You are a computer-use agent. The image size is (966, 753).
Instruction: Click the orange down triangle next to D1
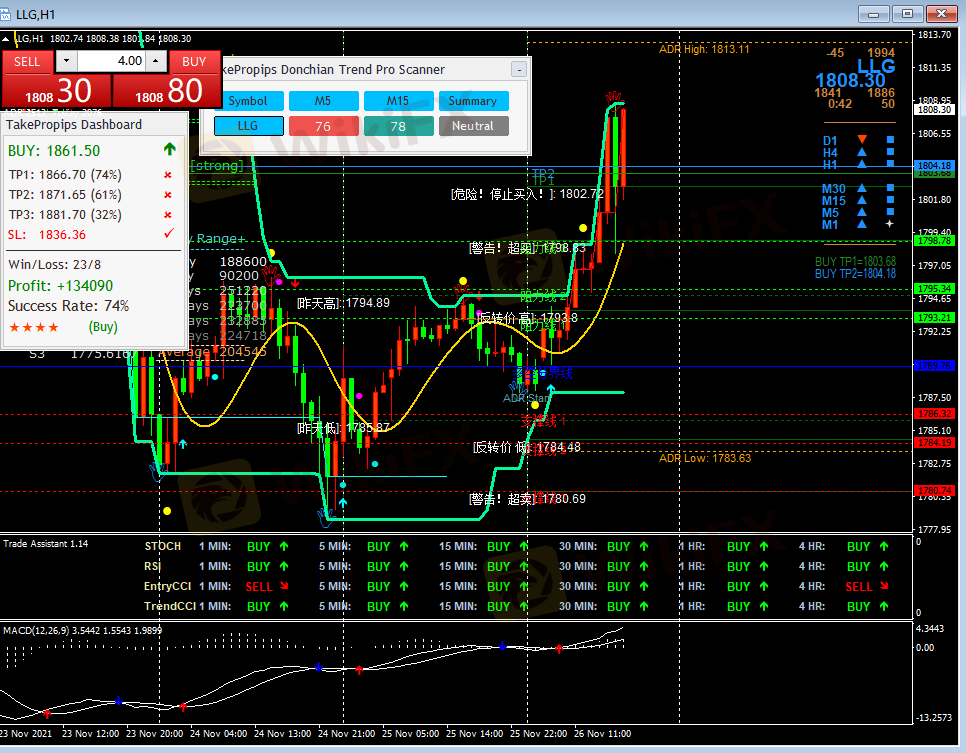[x=862, y=140]
